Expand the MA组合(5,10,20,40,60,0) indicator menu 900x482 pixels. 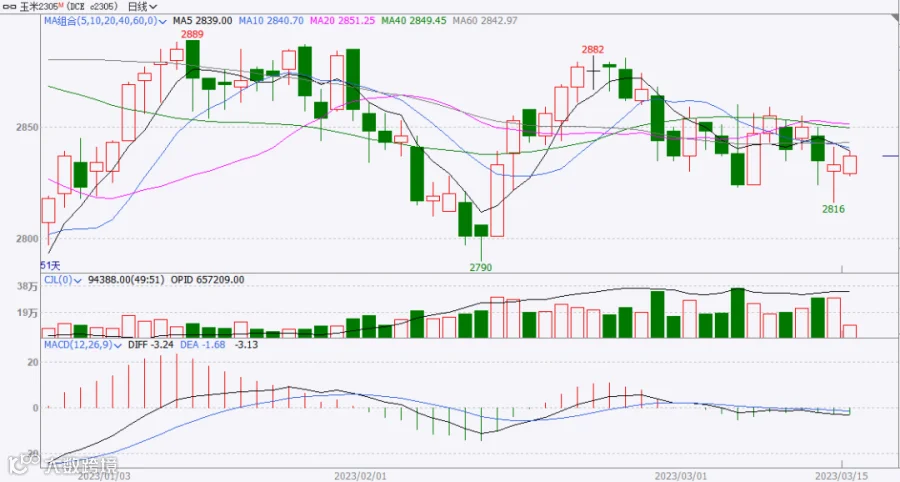click(106, 21)
